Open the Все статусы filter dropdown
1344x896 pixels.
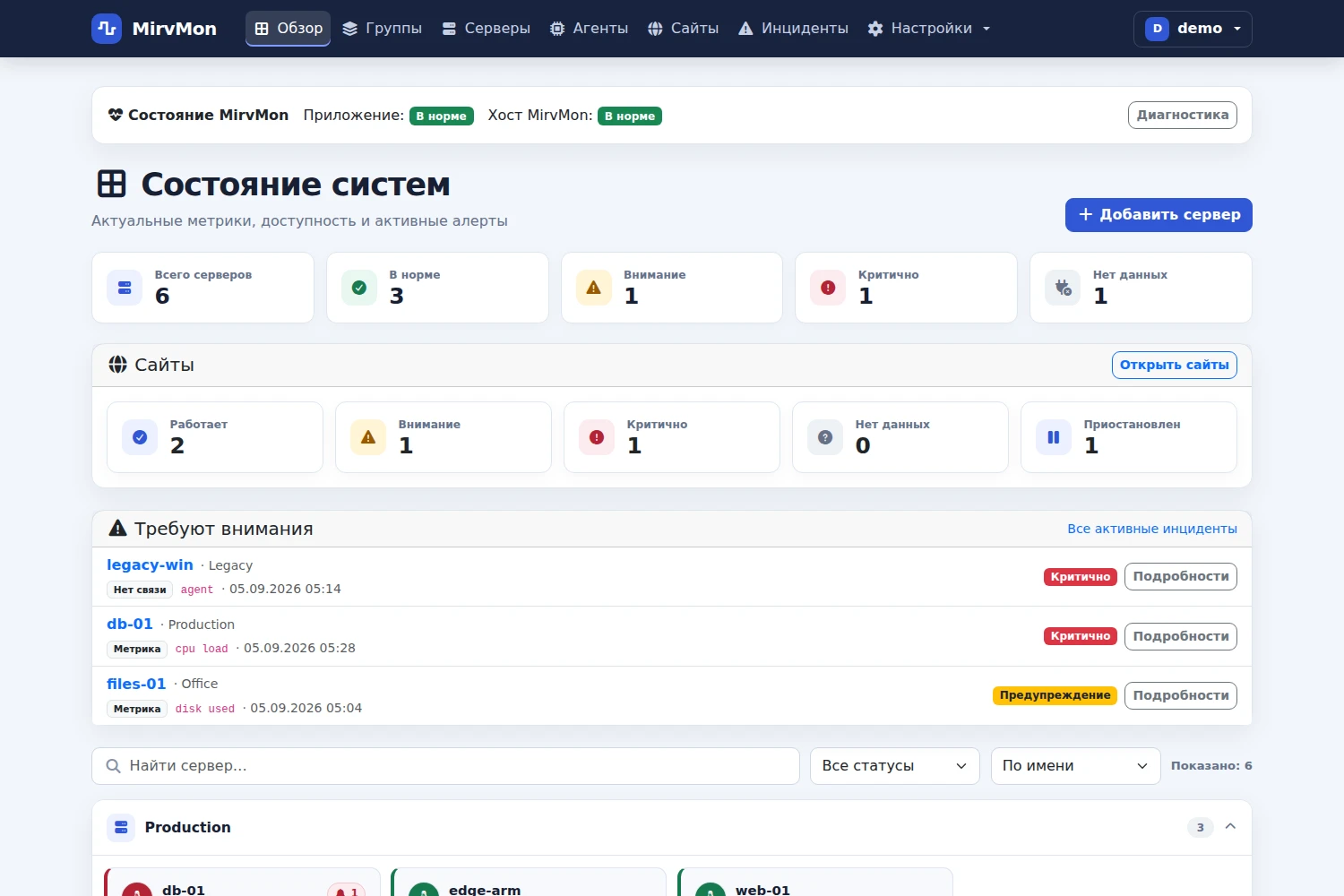894,766
